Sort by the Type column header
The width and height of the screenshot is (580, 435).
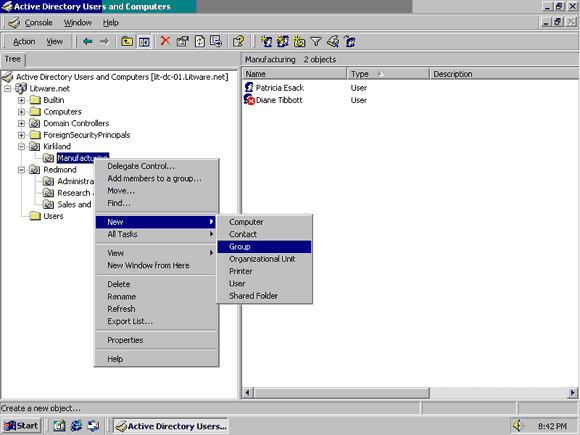[388, 74]
